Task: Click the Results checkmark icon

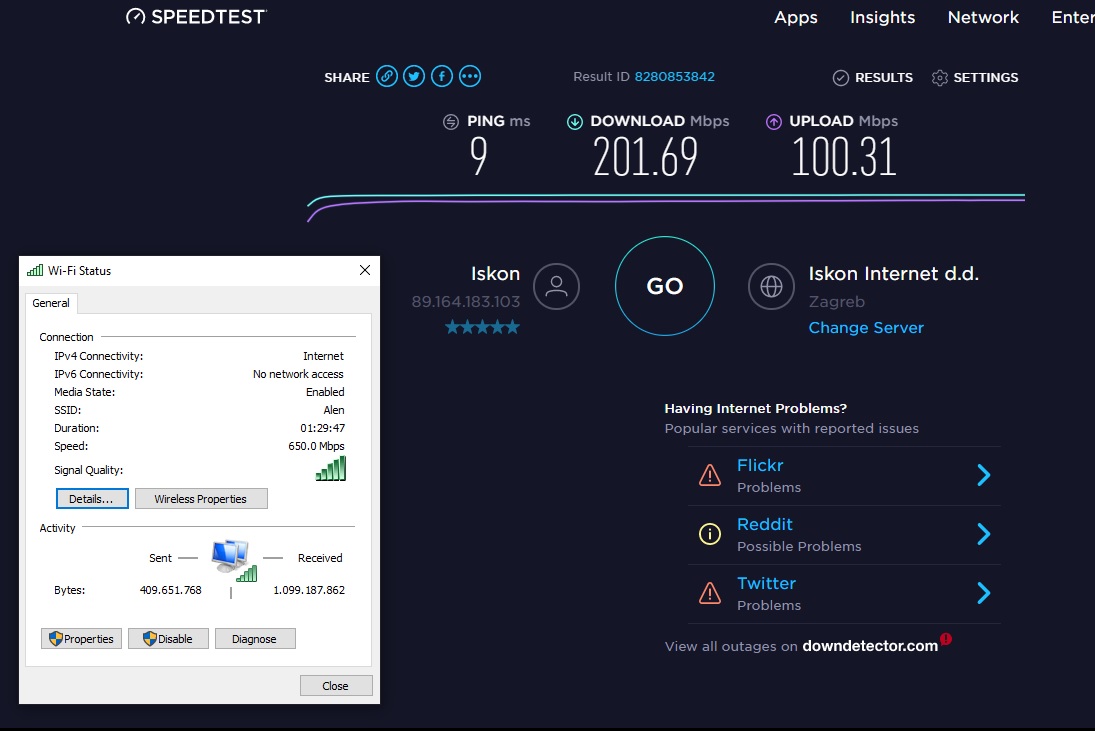Action: (x=841, y=77)
